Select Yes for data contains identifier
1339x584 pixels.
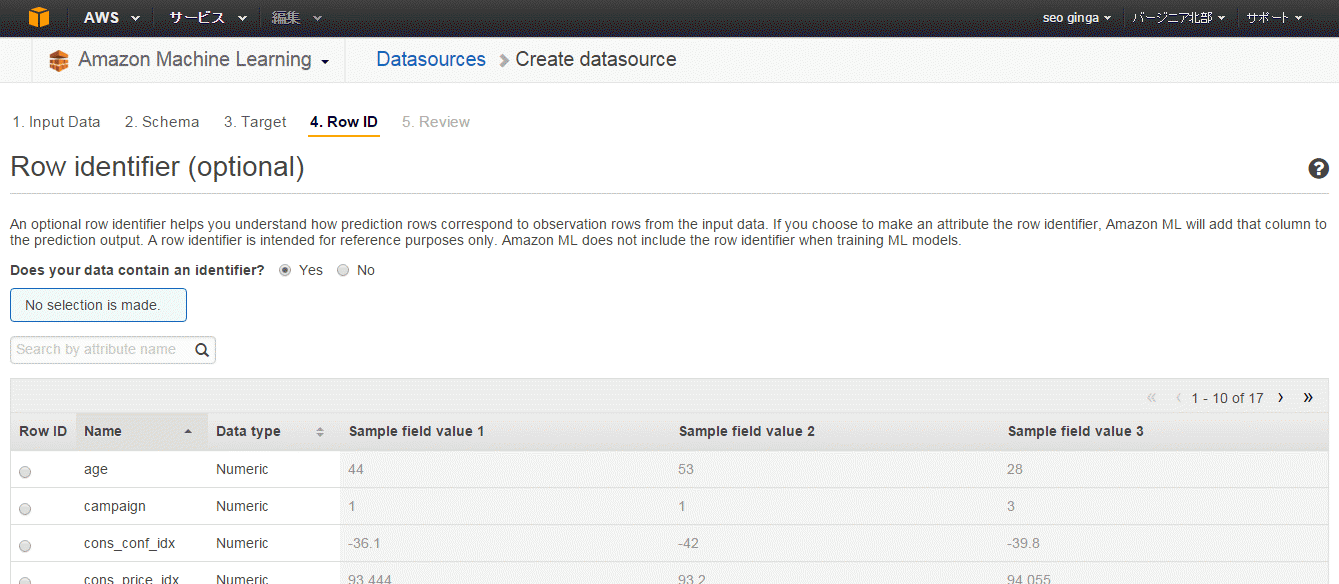[286, 270]
